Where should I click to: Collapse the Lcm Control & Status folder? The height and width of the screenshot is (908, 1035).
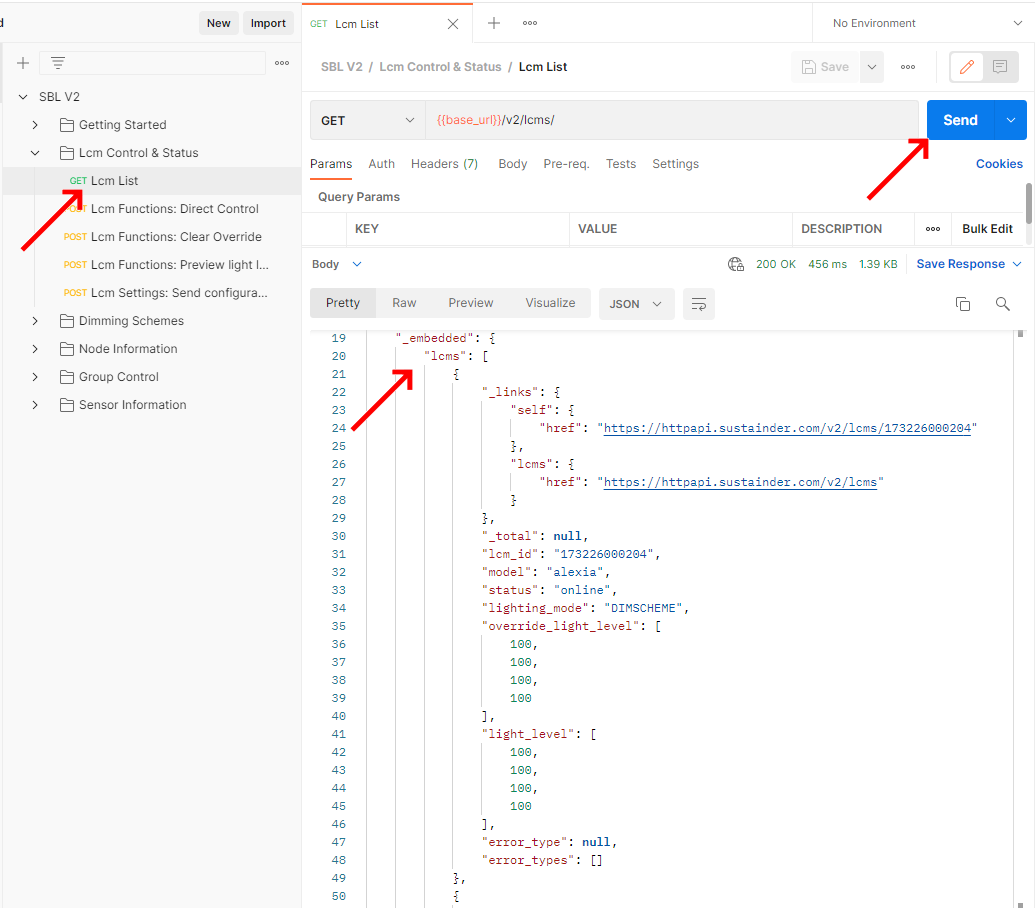tap(35, 153)
